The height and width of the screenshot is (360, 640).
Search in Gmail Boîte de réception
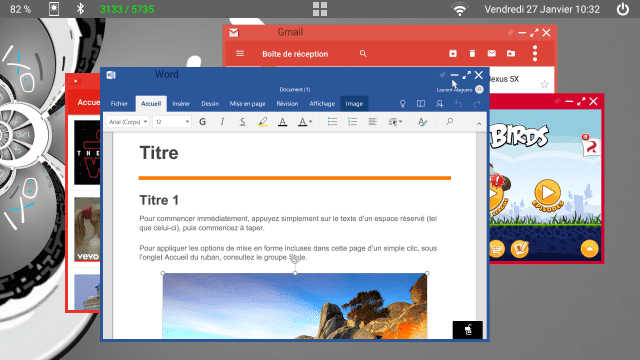click(363, 53)
